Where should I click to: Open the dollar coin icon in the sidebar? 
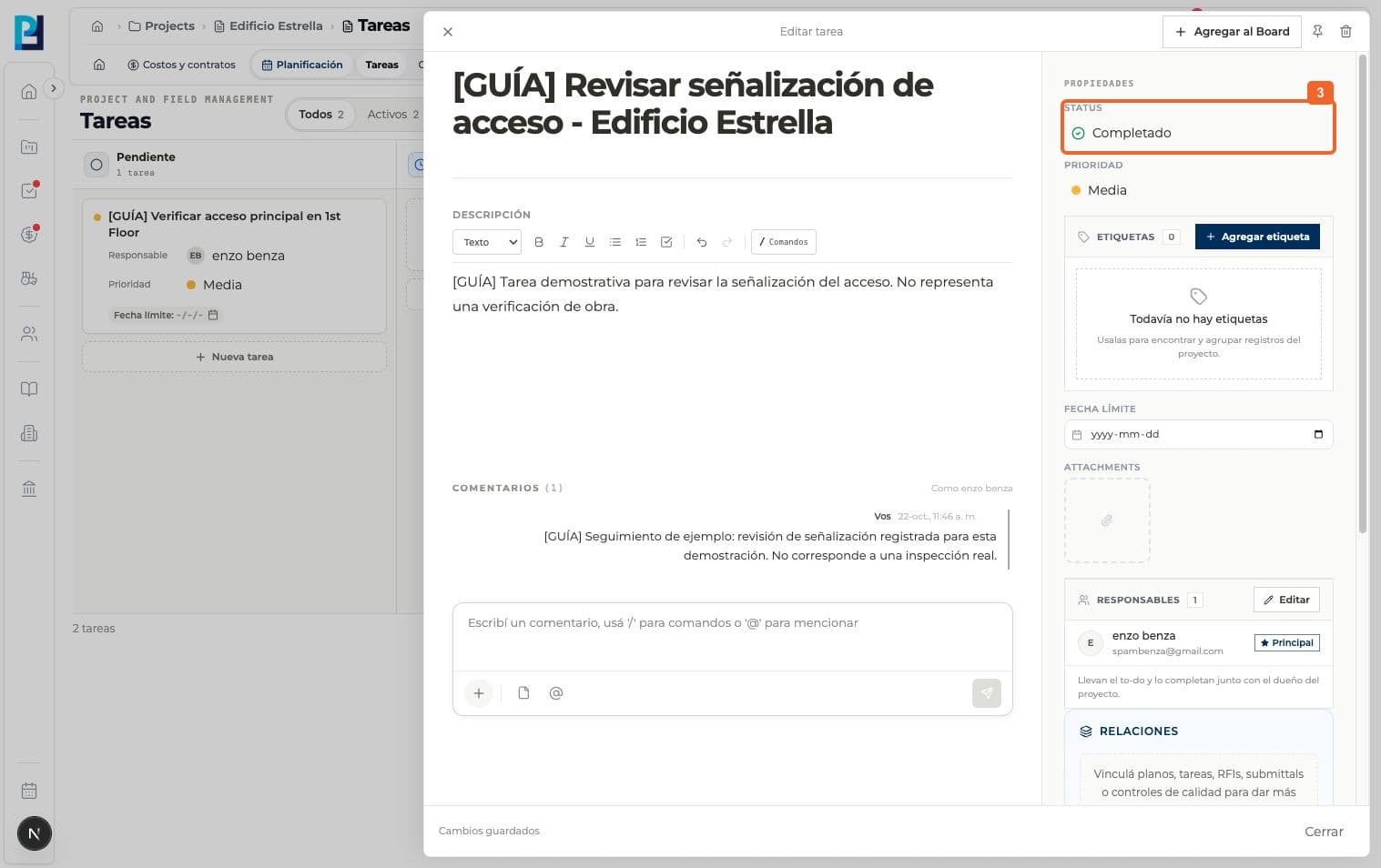point(29,235)
